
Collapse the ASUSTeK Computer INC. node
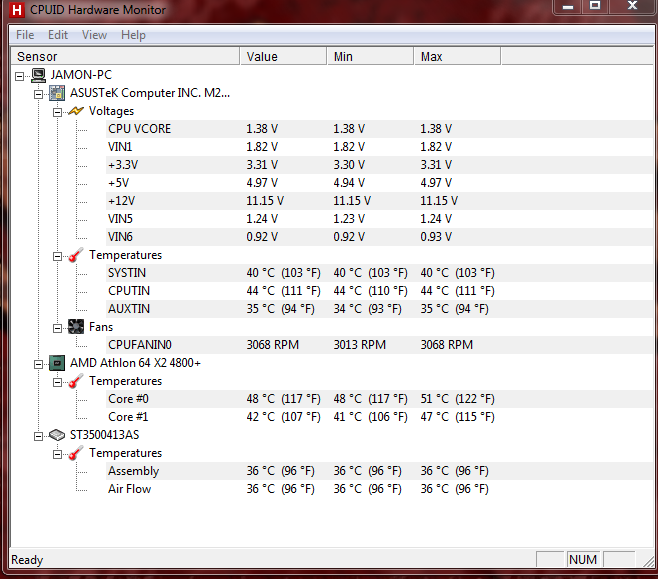click(x=38, y=94)
